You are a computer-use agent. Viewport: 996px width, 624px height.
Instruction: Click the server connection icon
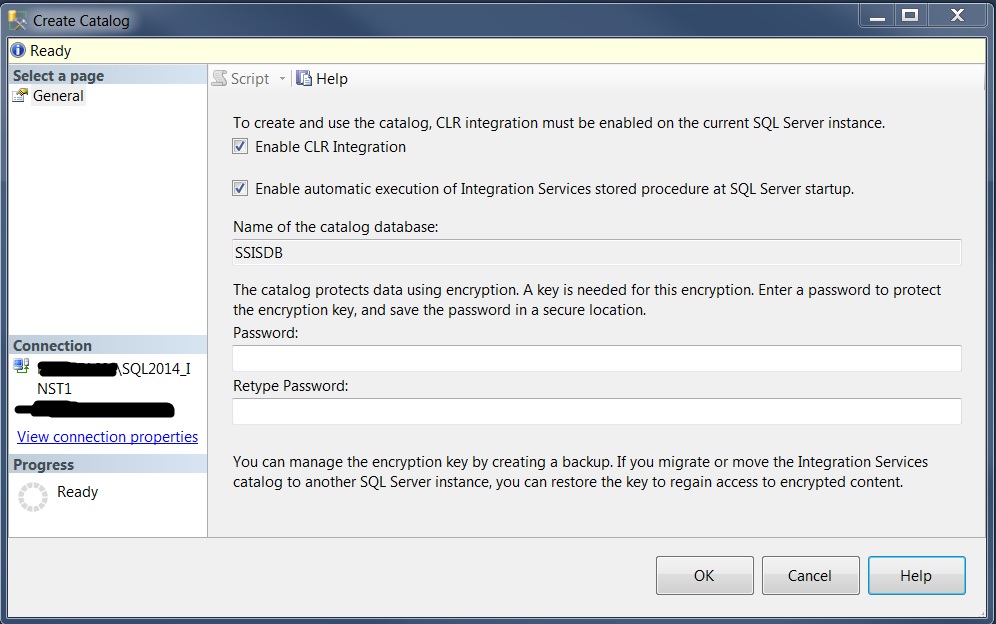pyautogui.click(x=22, y=368)
